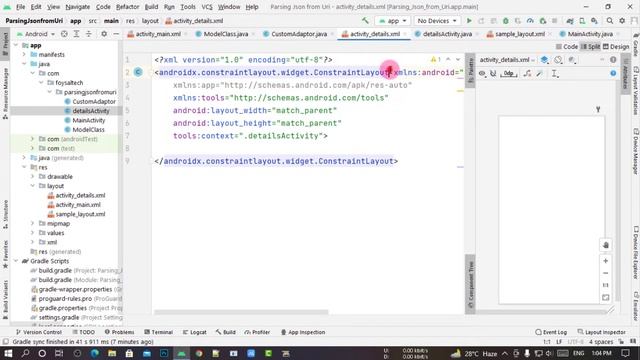Open activity_details.xml dropdown in design toolbar
Viewport: 640px width, 360px height.
507,60
